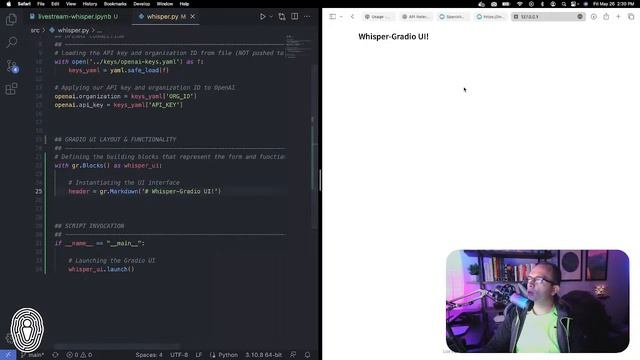
Task: Toggle the Safari sidebar button
Action: (x=333, y=17)
